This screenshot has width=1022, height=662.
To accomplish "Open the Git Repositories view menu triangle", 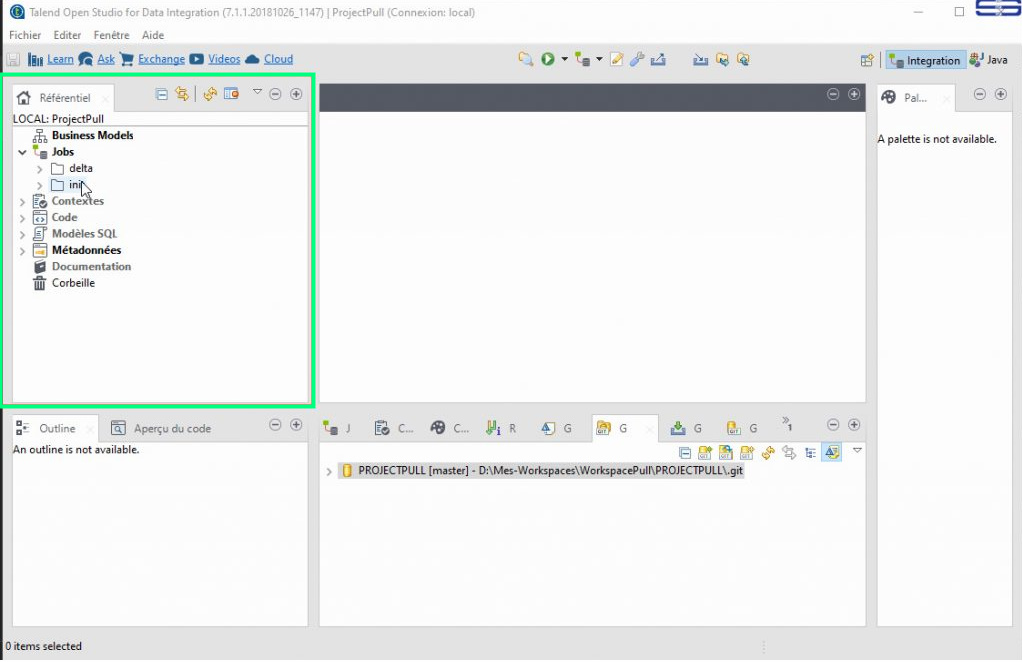I will click(x=857, y=450).
